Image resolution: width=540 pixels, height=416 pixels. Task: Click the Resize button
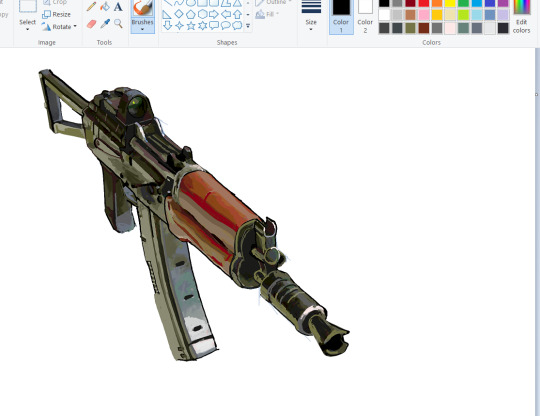point(56,14)
